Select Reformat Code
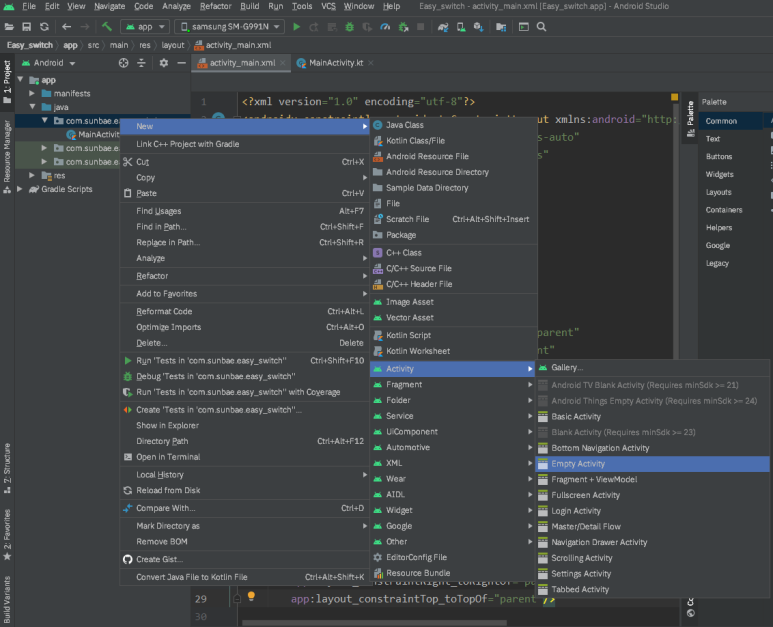This screenshot has width=773, height=627. click(x=245, y=311)
